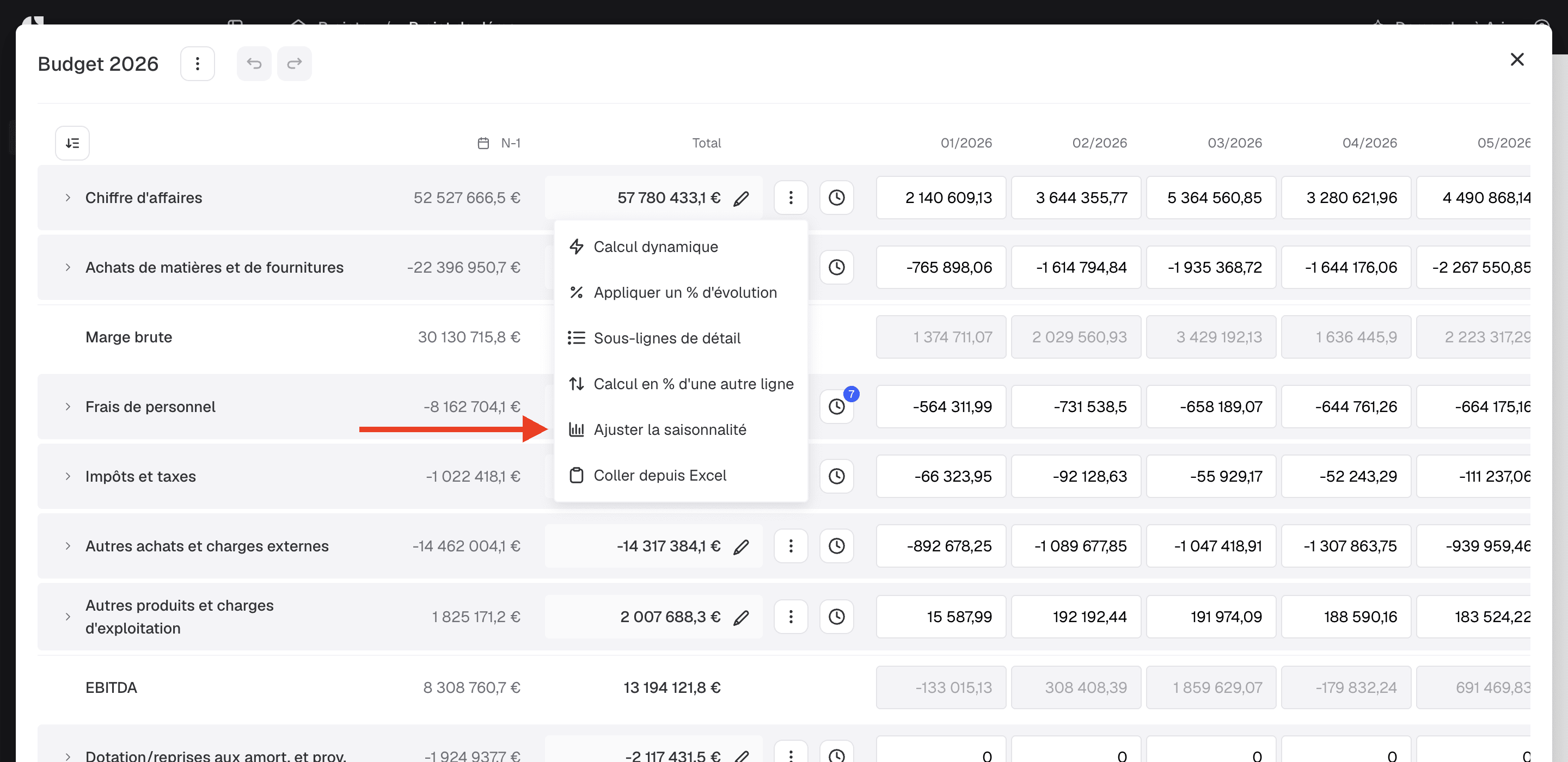Undo the last budget change
The width and height of the screenshot is (1568, 762).
pos(254,63)
